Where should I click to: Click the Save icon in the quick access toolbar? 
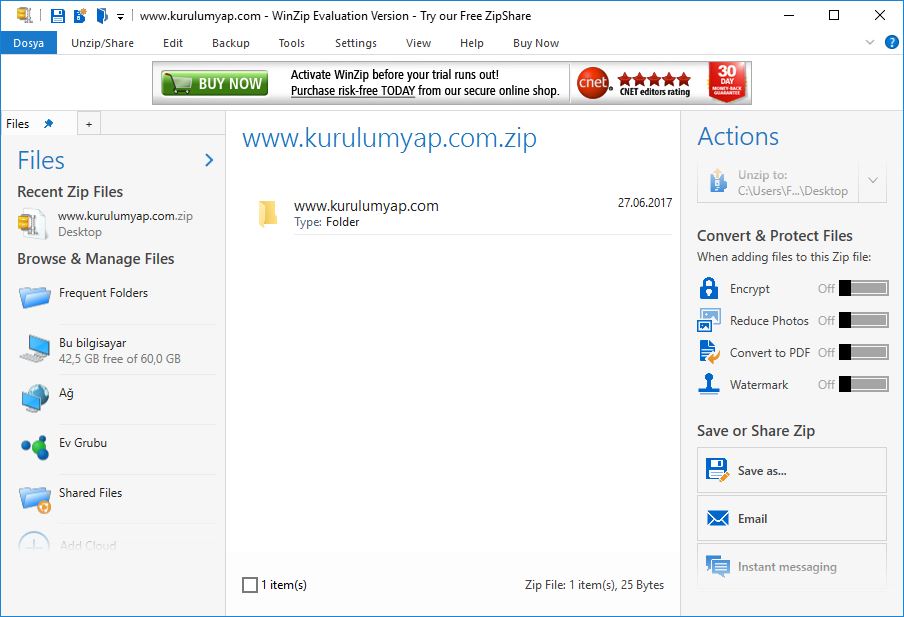point(58,16)
